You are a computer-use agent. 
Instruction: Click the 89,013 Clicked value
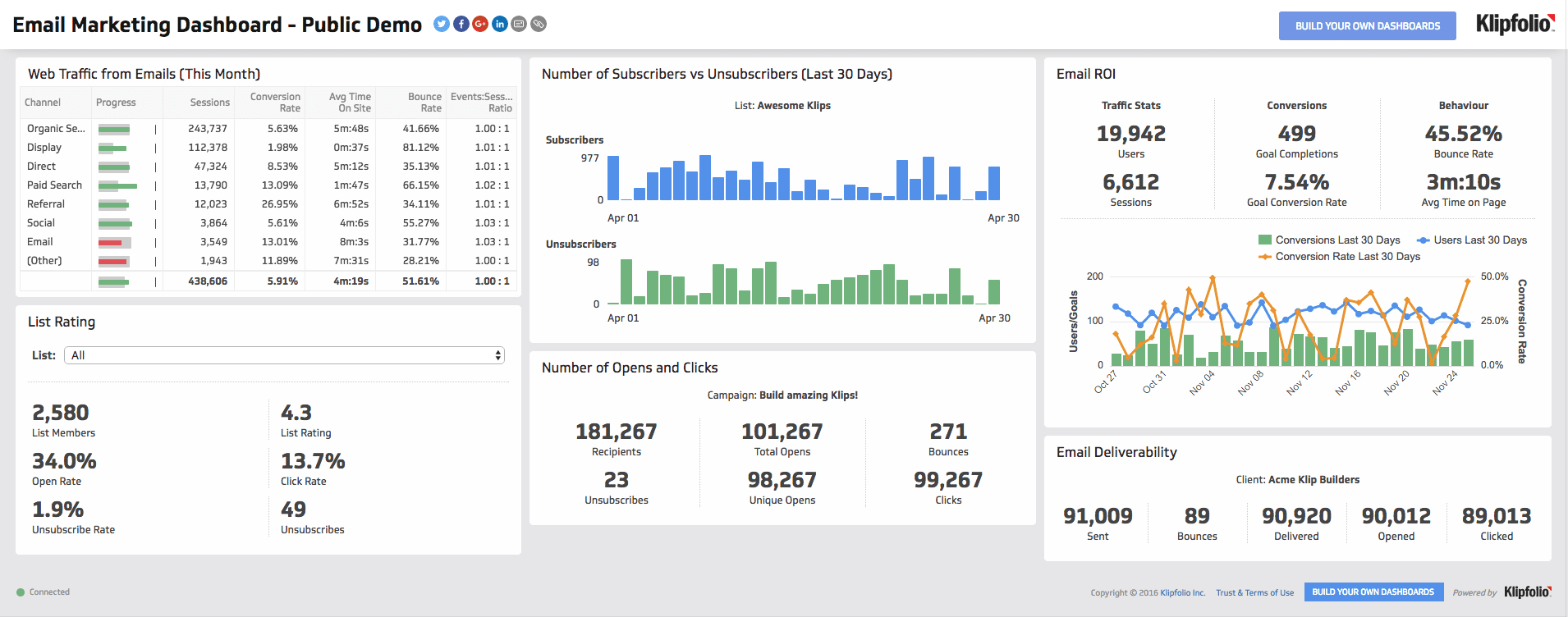[x=1497, y=516]
